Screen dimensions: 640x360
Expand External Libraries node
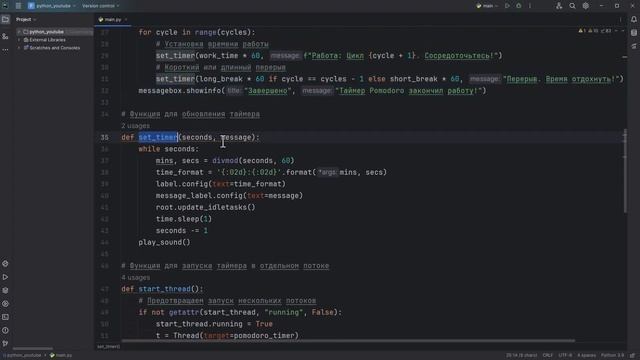coord(19,40)
